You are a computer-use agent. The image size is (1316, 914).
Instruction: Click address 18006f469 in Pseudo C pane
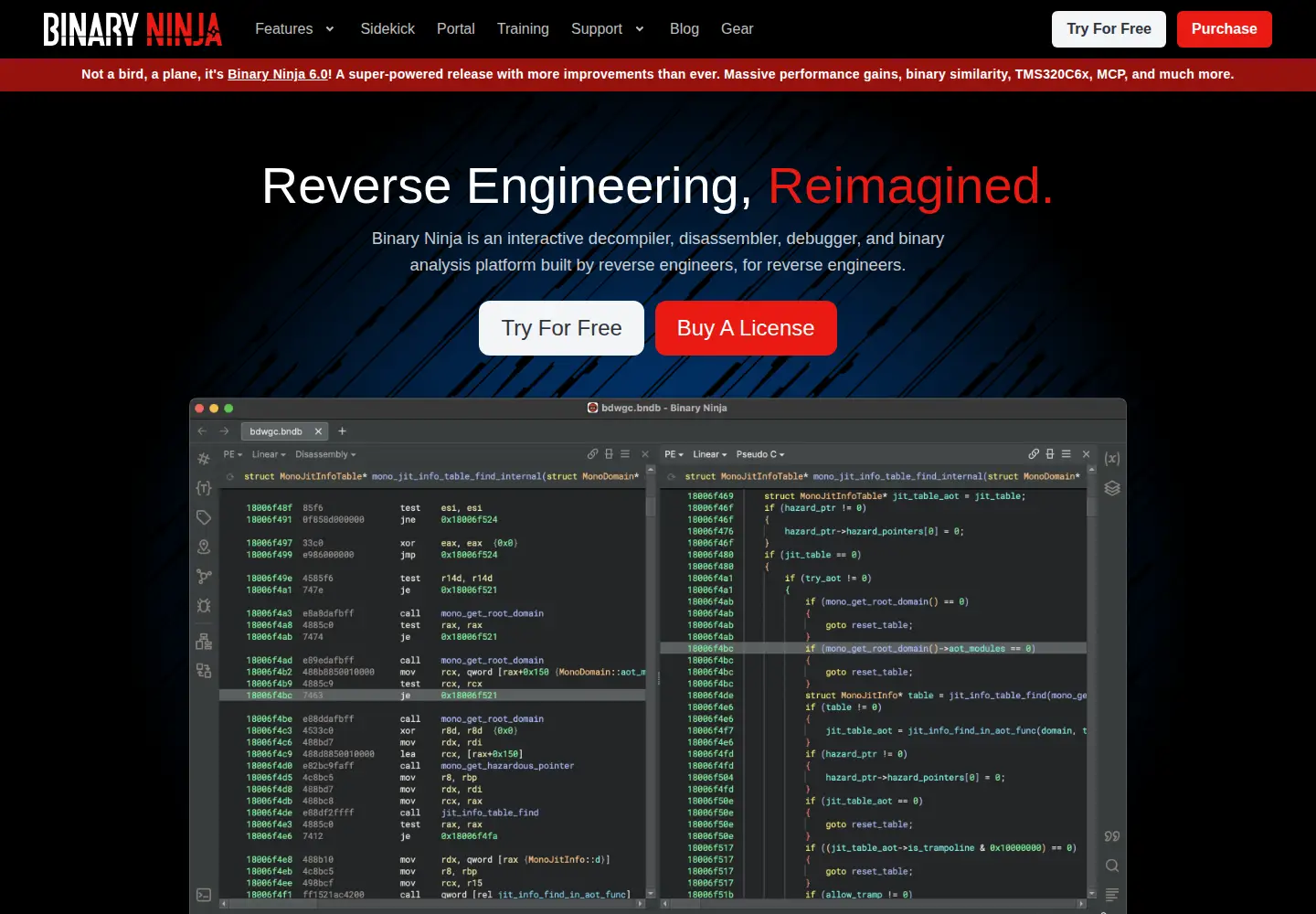coord(710,496)
